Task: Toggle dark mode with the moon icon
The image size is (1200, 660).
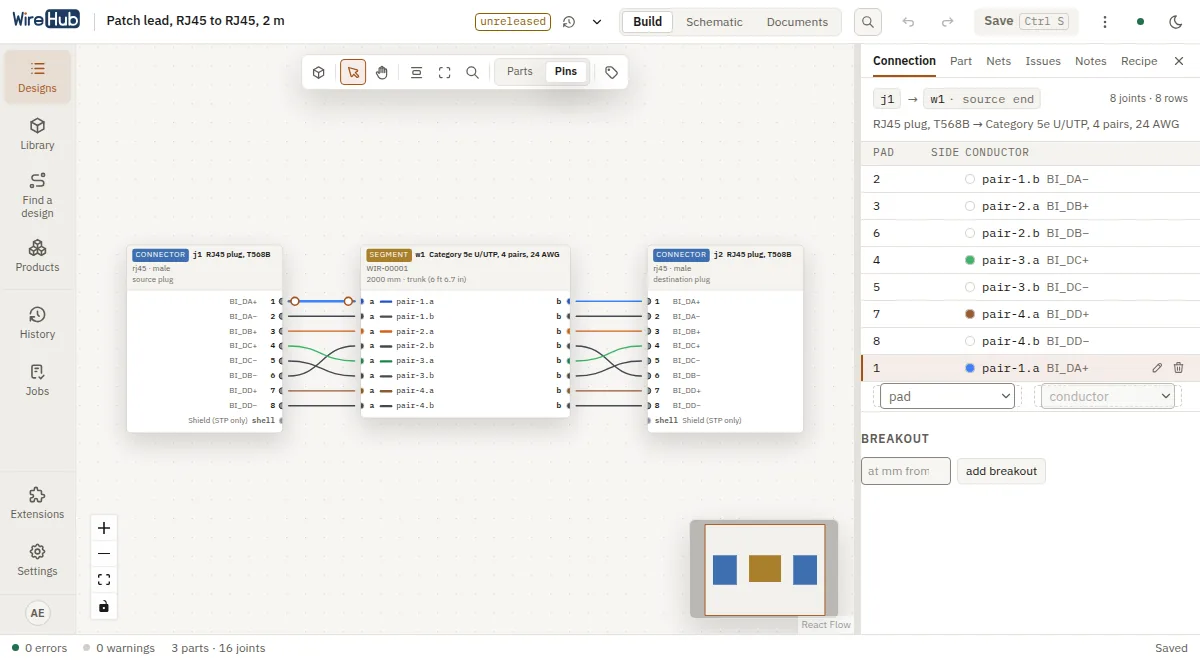Action: click(x=1176, y=22)
